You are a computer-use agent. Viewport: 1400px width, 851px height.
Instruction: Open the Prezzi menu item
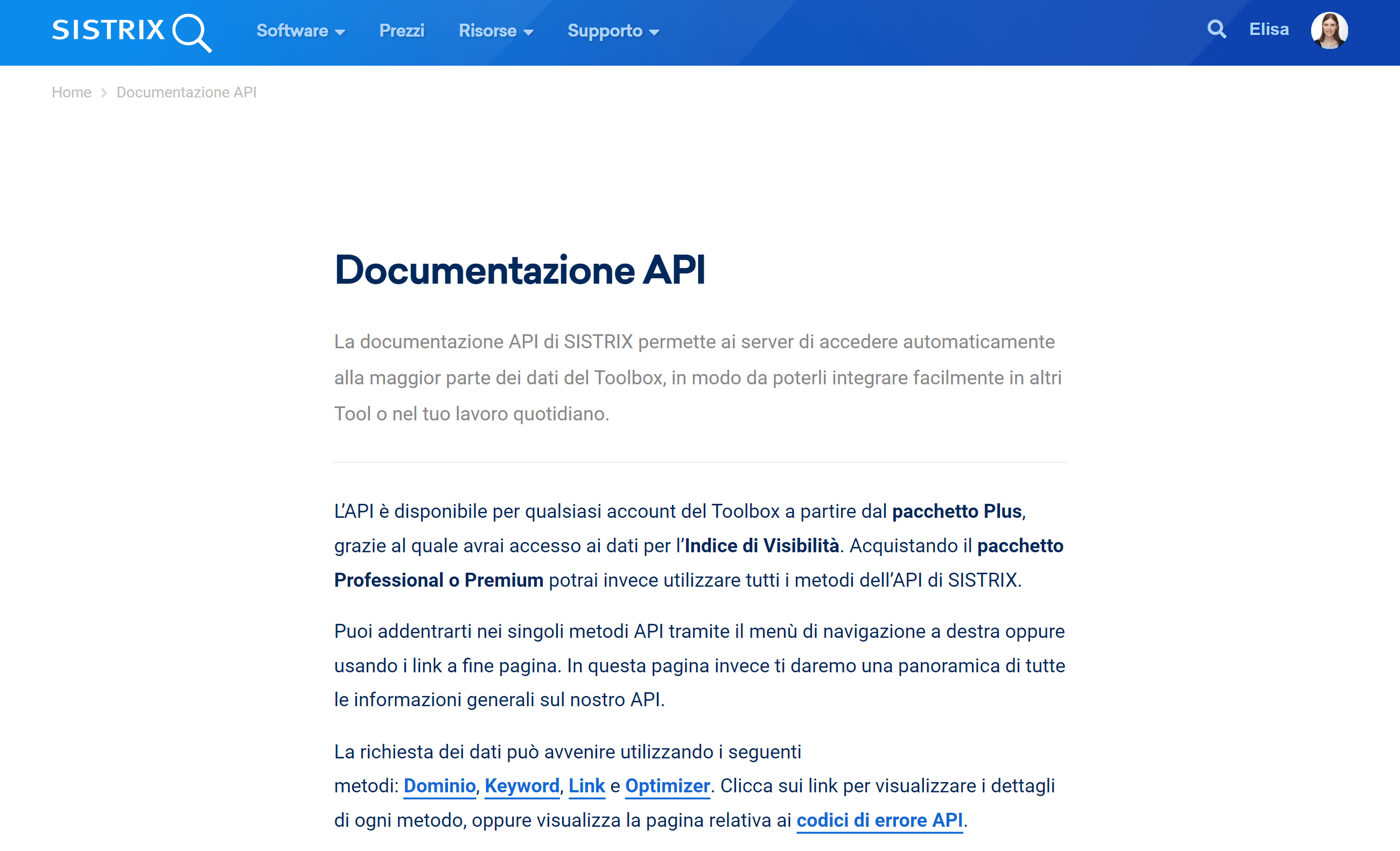point(402,31)
